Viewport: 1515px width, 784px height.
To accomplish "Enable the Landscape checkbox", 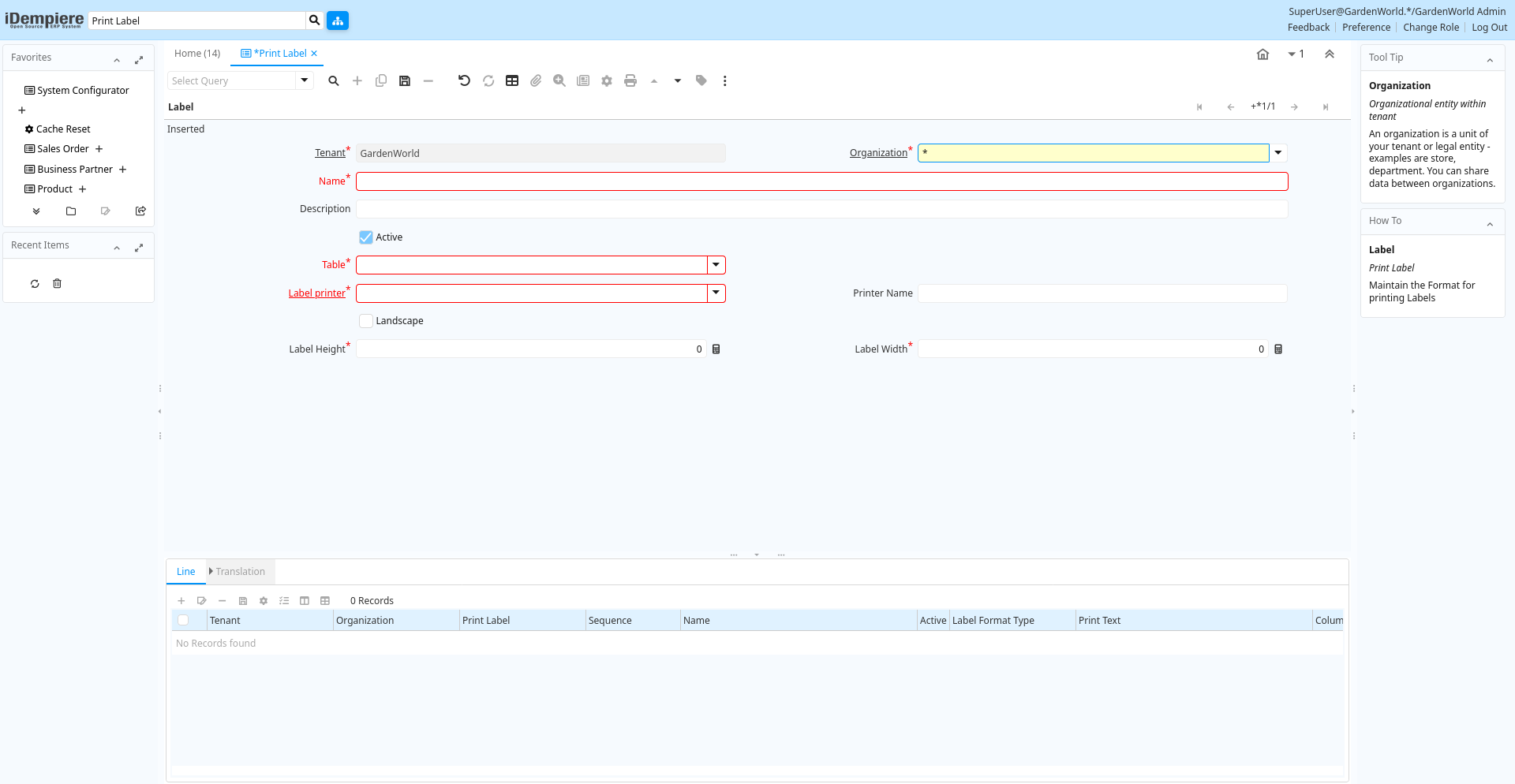I will (x=366, y=321).
